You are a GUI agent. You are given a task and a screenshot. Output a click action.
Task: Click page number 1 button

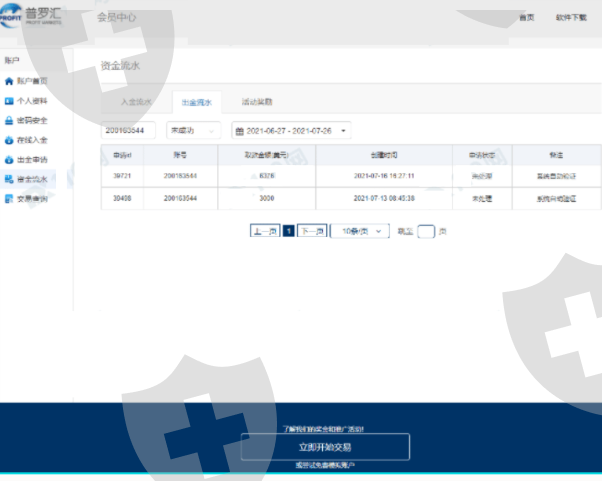289,231
